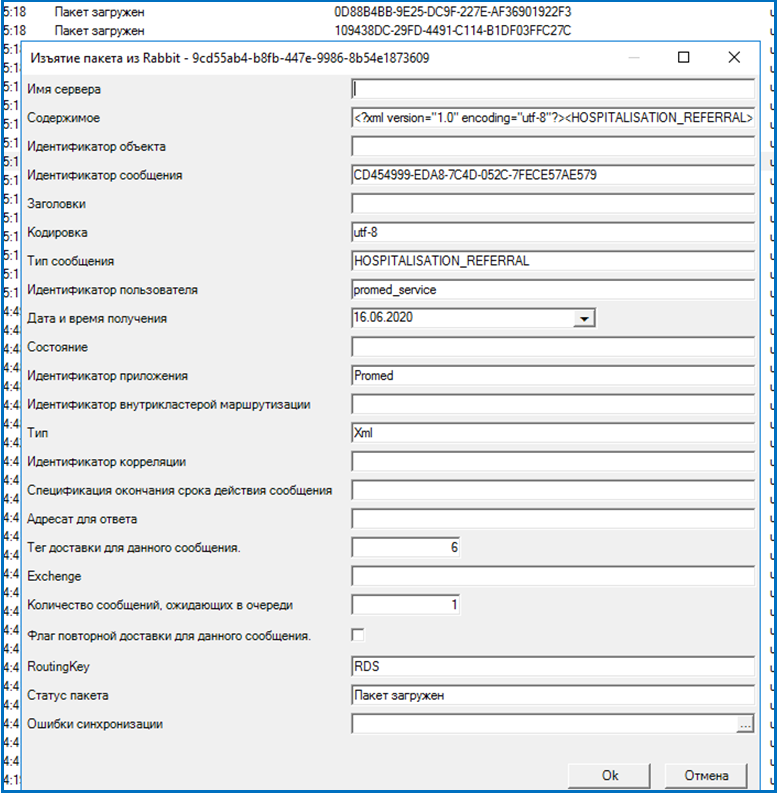Screen dimensions: 777x793
Task: Focus the Имя сервера input field
Action: (553, 89)
